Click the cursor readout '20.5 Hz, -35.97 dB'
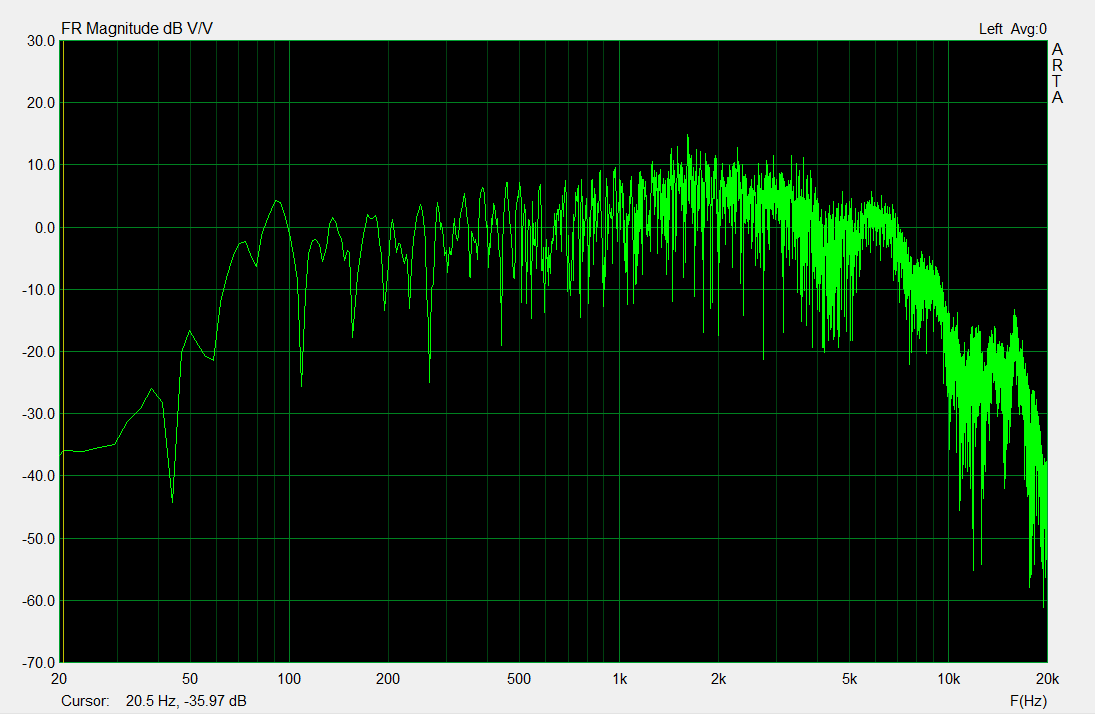 click(x=186, y=700)
